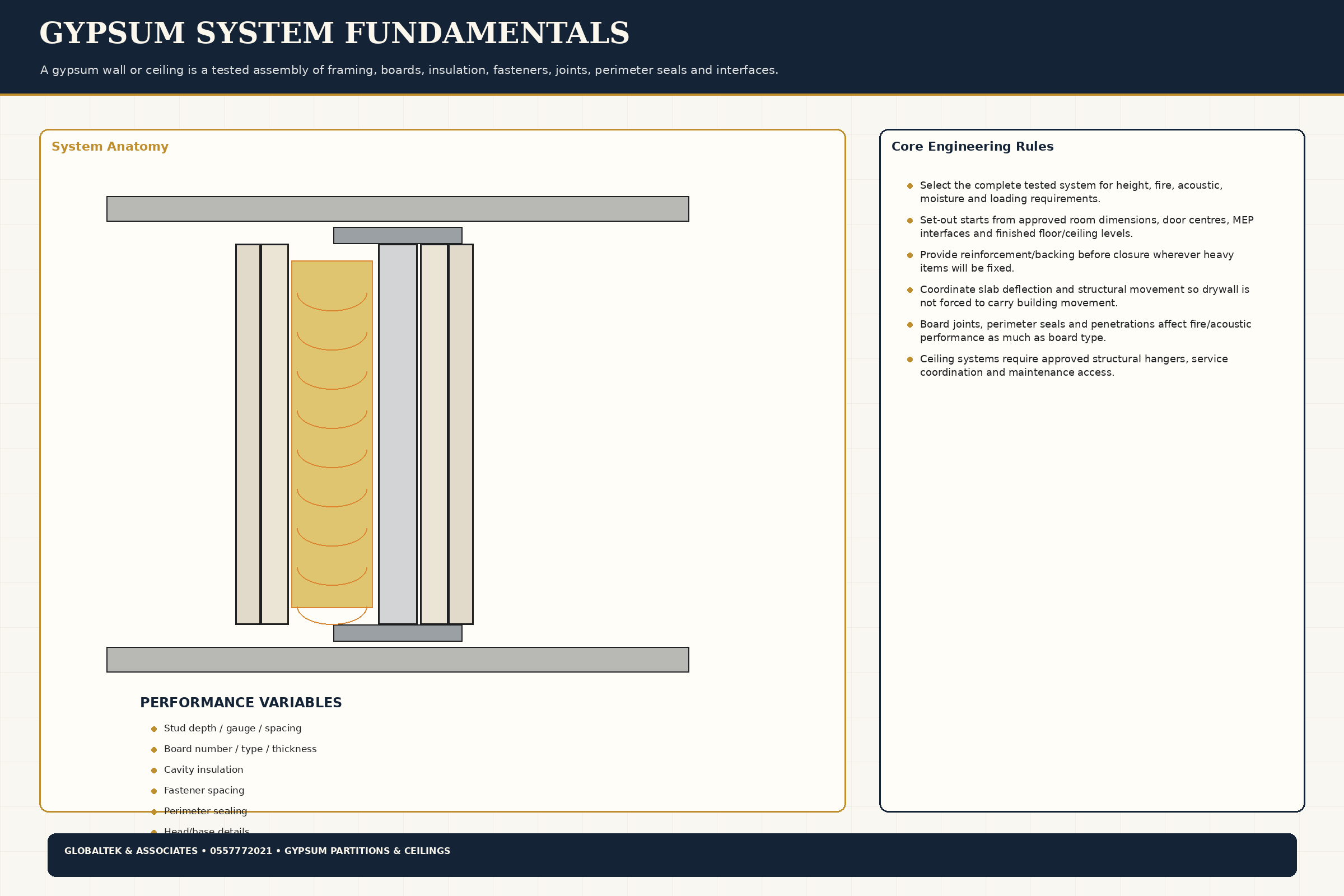Click the base track above the bottom slab
Image resolution: width=1344 pixels, height=896 pixels.
pos(398,633)
